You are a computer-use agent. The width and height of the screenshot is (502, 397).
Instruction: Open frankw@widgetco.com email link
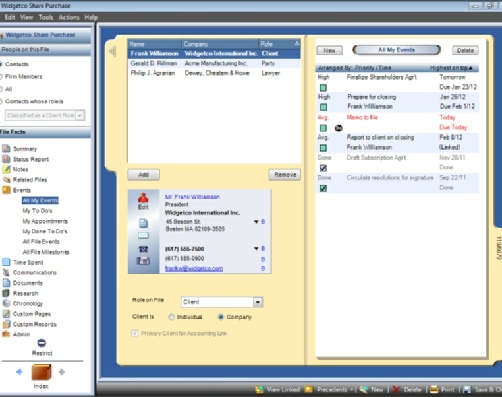(194, 269)
